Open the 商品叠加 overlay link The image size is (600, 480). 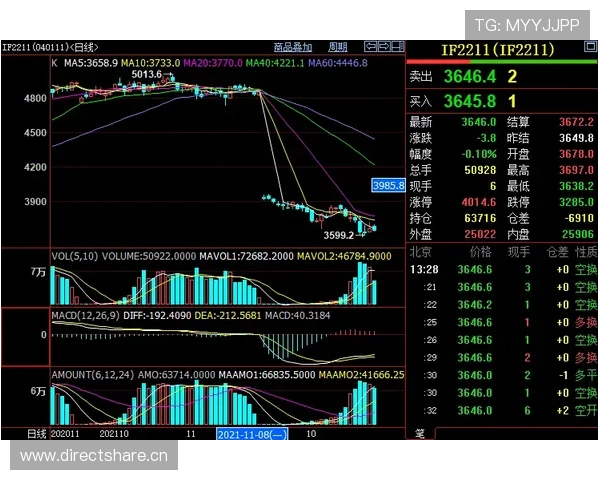[x=293, y=47]
